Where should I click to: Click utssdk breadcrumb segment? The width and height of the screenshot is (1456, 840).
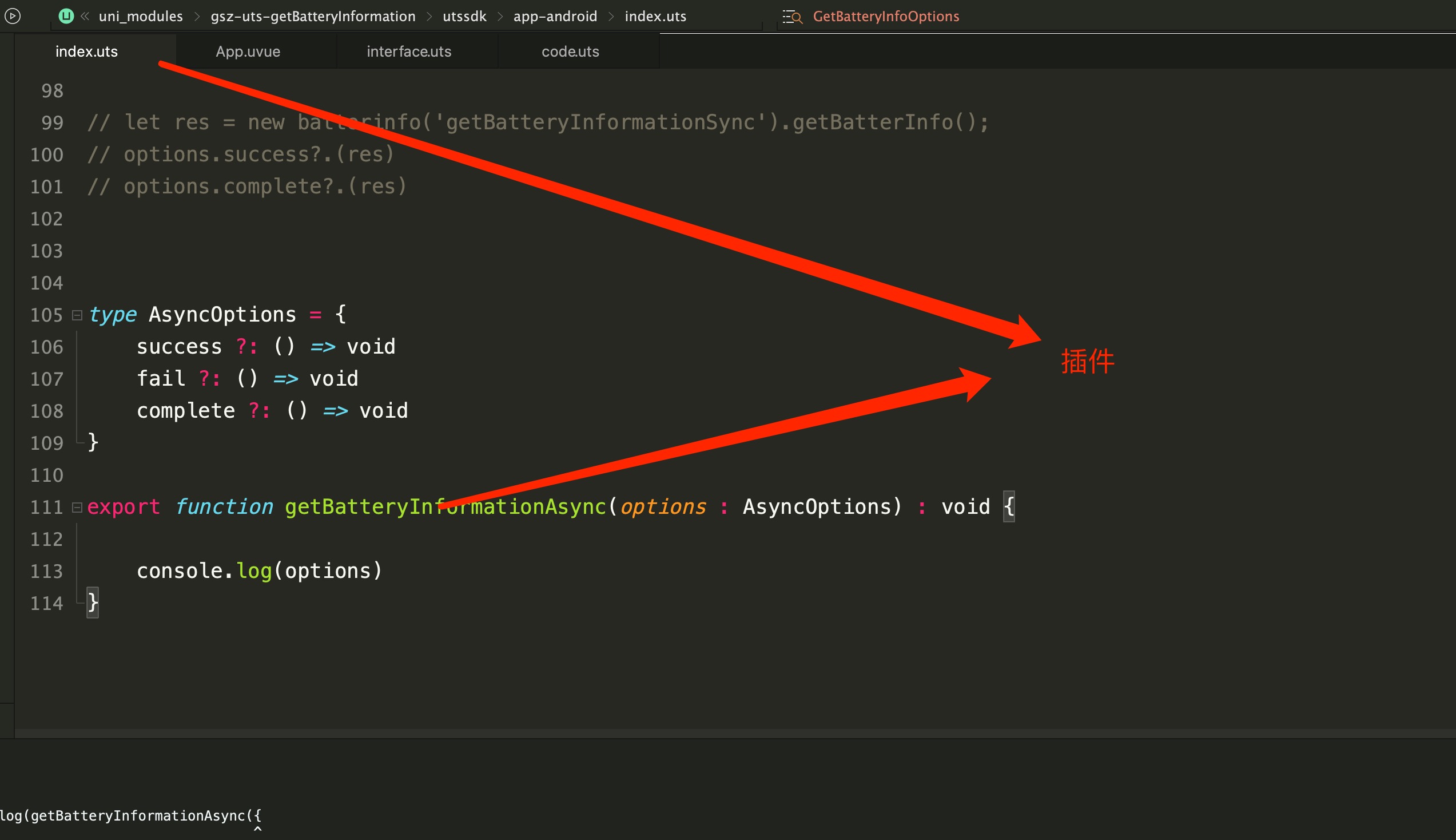coord(464,16)
